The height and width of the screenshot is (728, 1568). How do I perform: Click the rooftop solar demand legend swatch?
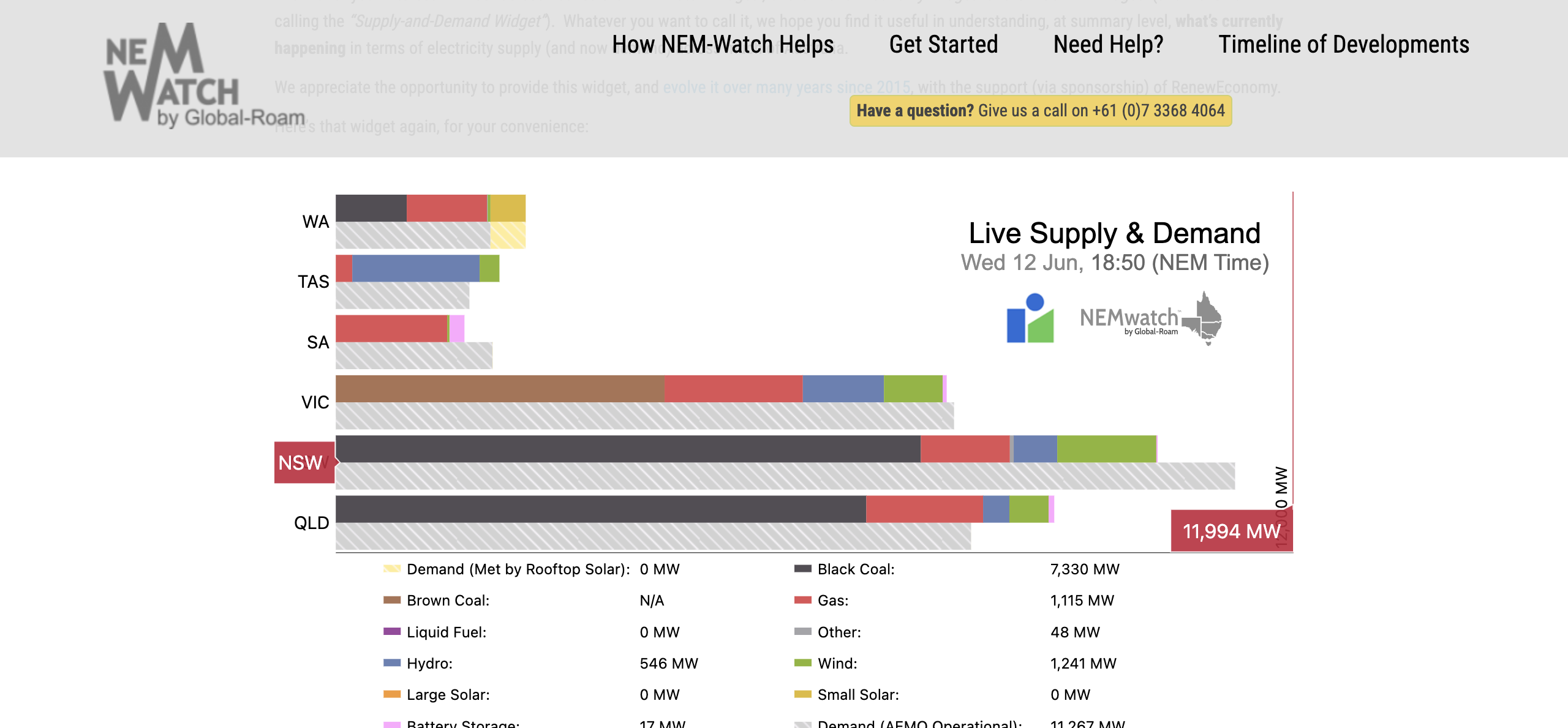pyautogui.click(x=392, y=569)
